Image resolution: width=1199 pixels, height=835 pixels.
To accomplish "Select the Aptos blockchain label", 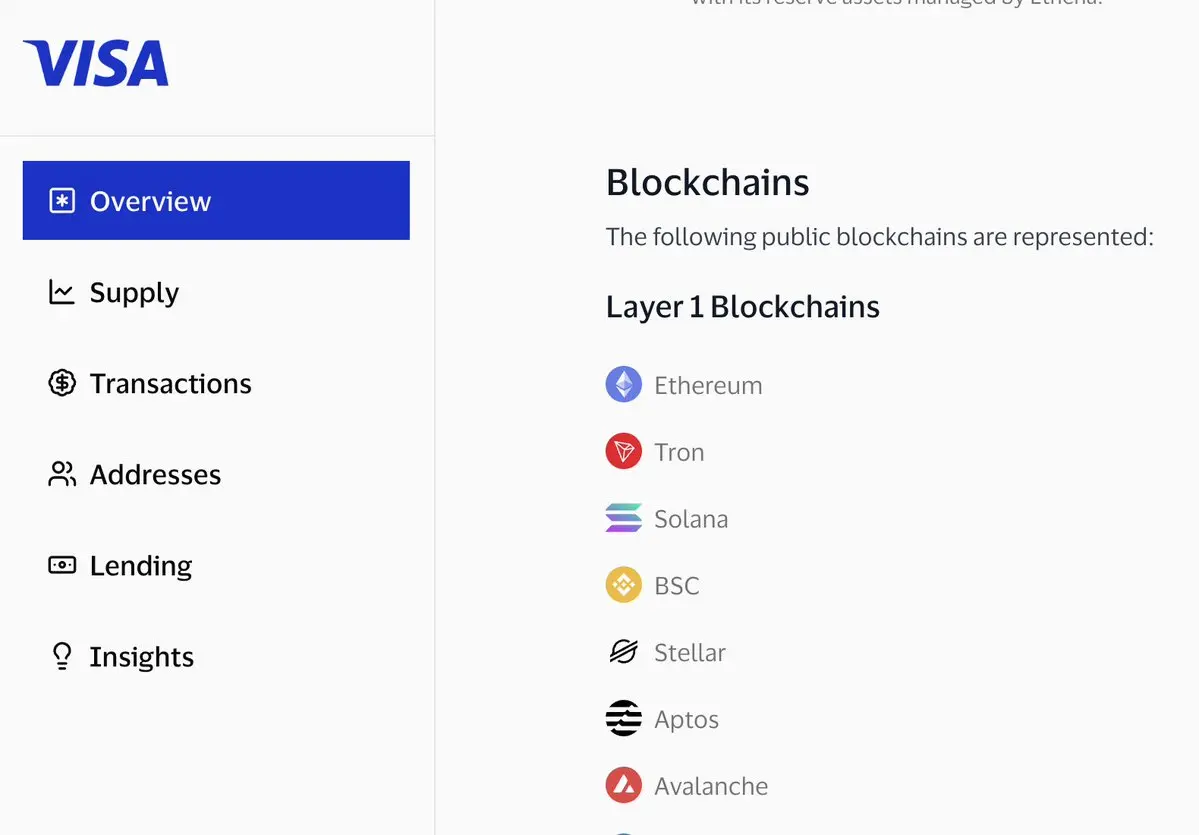I will tap(687, 719).
